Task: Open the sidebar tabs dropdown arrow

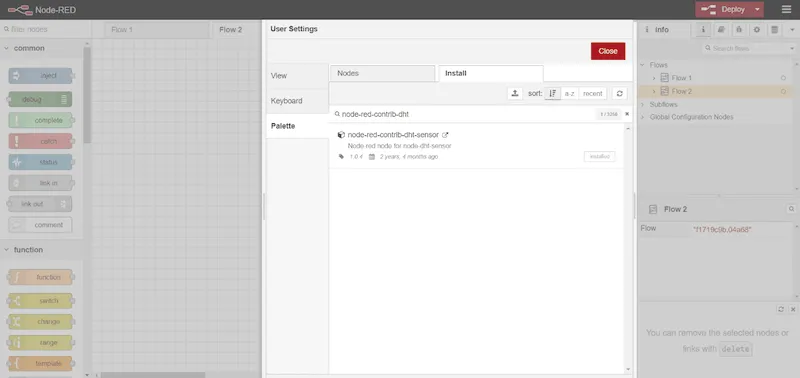Action: click(792, 30)
